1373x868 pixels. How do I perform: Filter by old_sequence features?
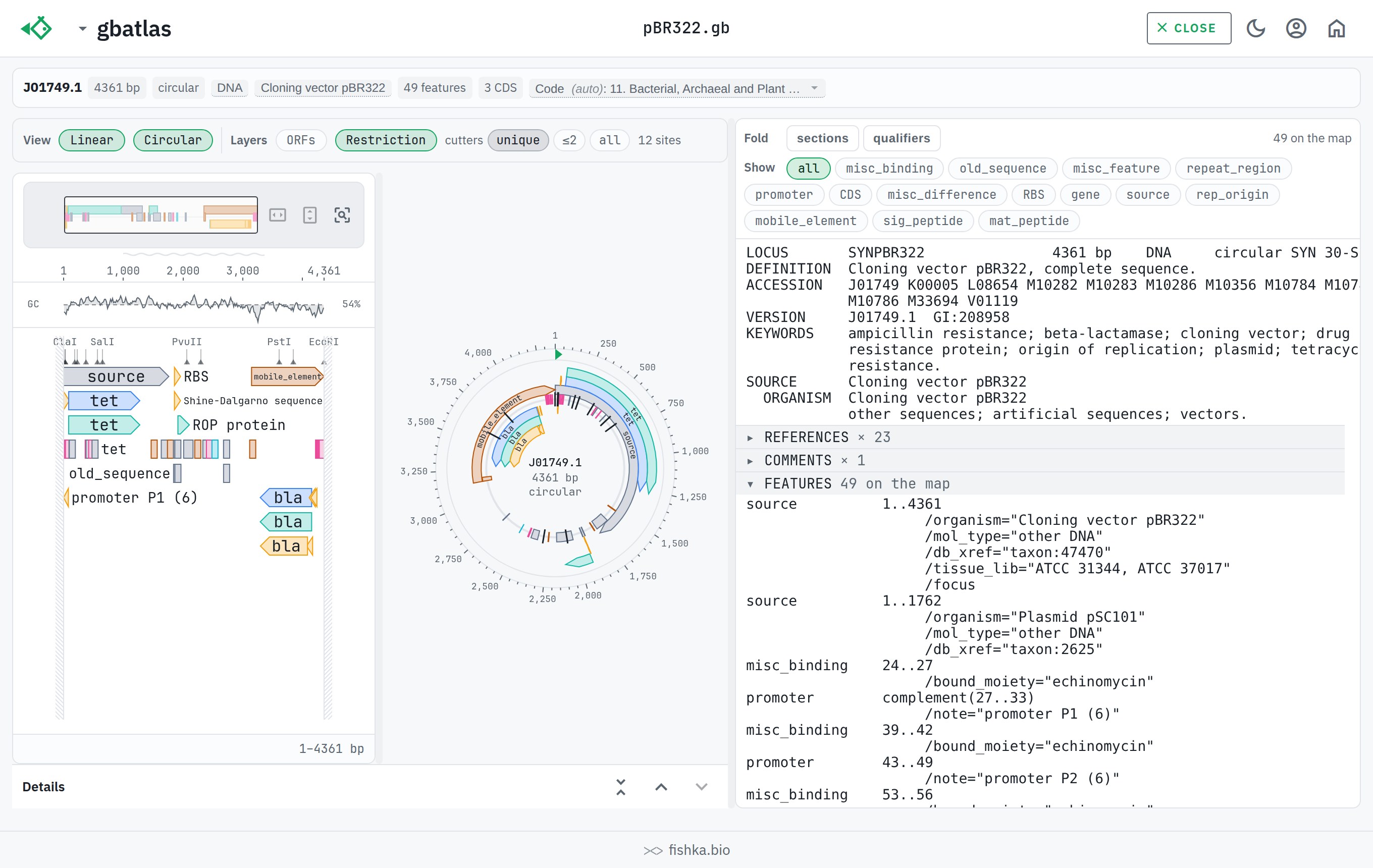coord(1002,168)
